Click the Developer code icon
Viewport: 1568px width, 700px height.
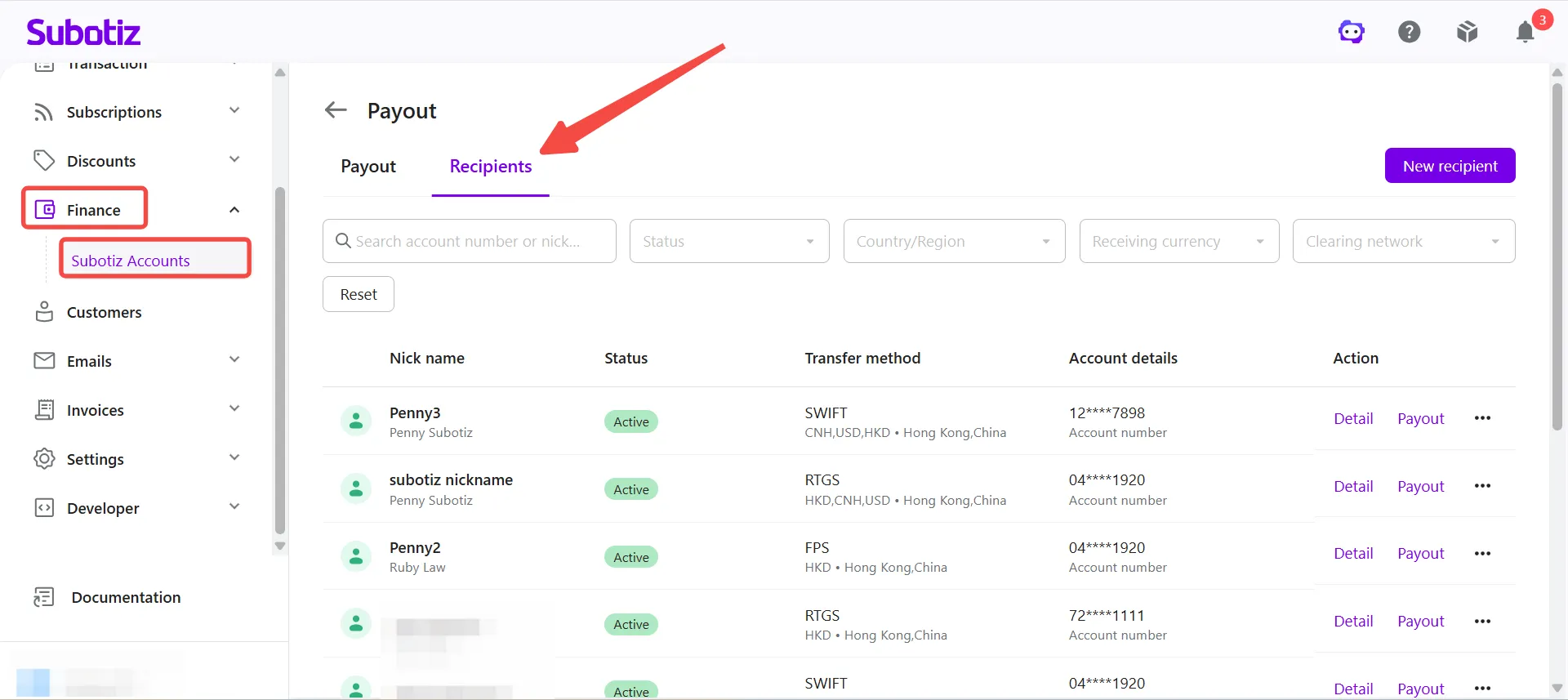coord(44,507)
